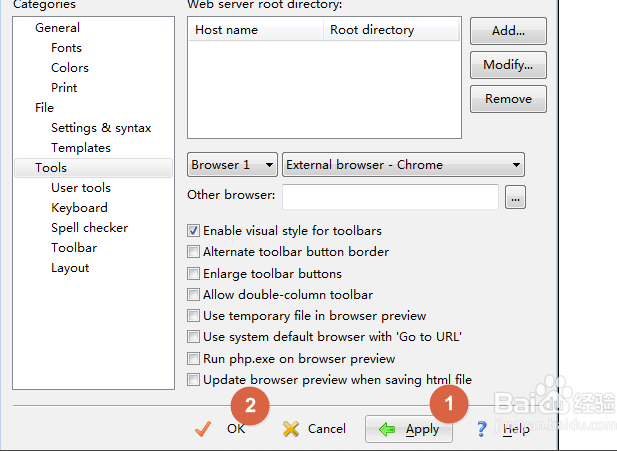Click the 'Remove' button
This screenshot has width=617, height=451.
(508, 99)
